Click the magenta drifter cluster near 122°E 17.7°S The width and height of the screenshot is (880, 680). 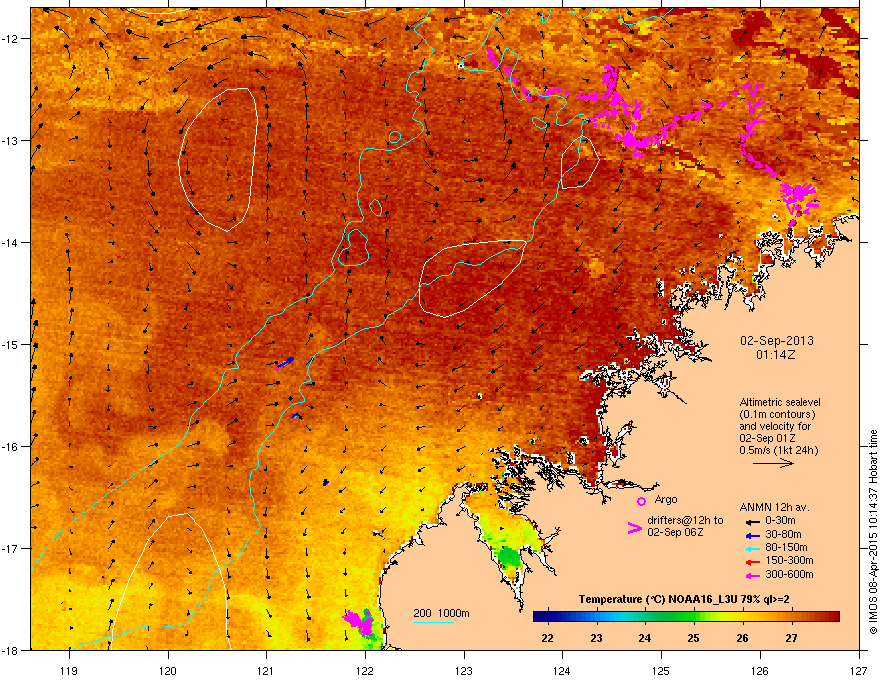coord(358,622)
